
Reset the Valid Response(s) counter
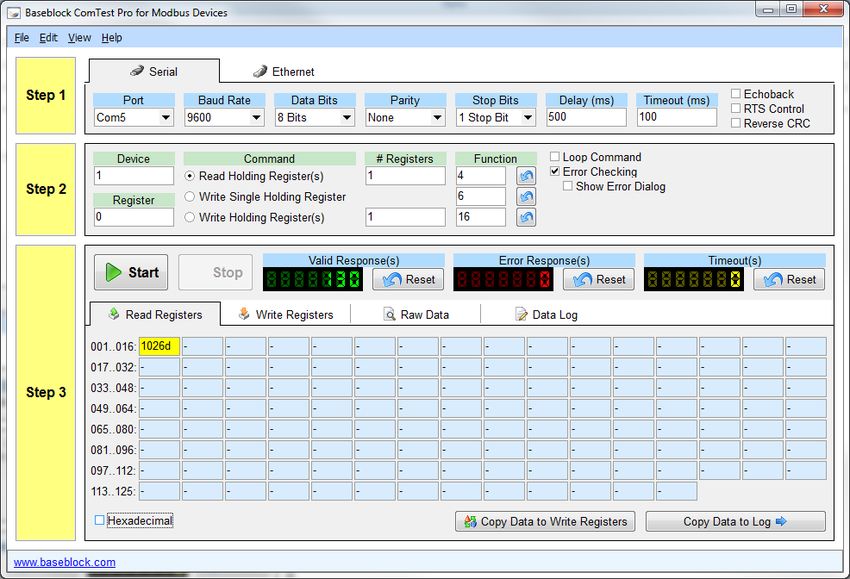click(408, 280)
